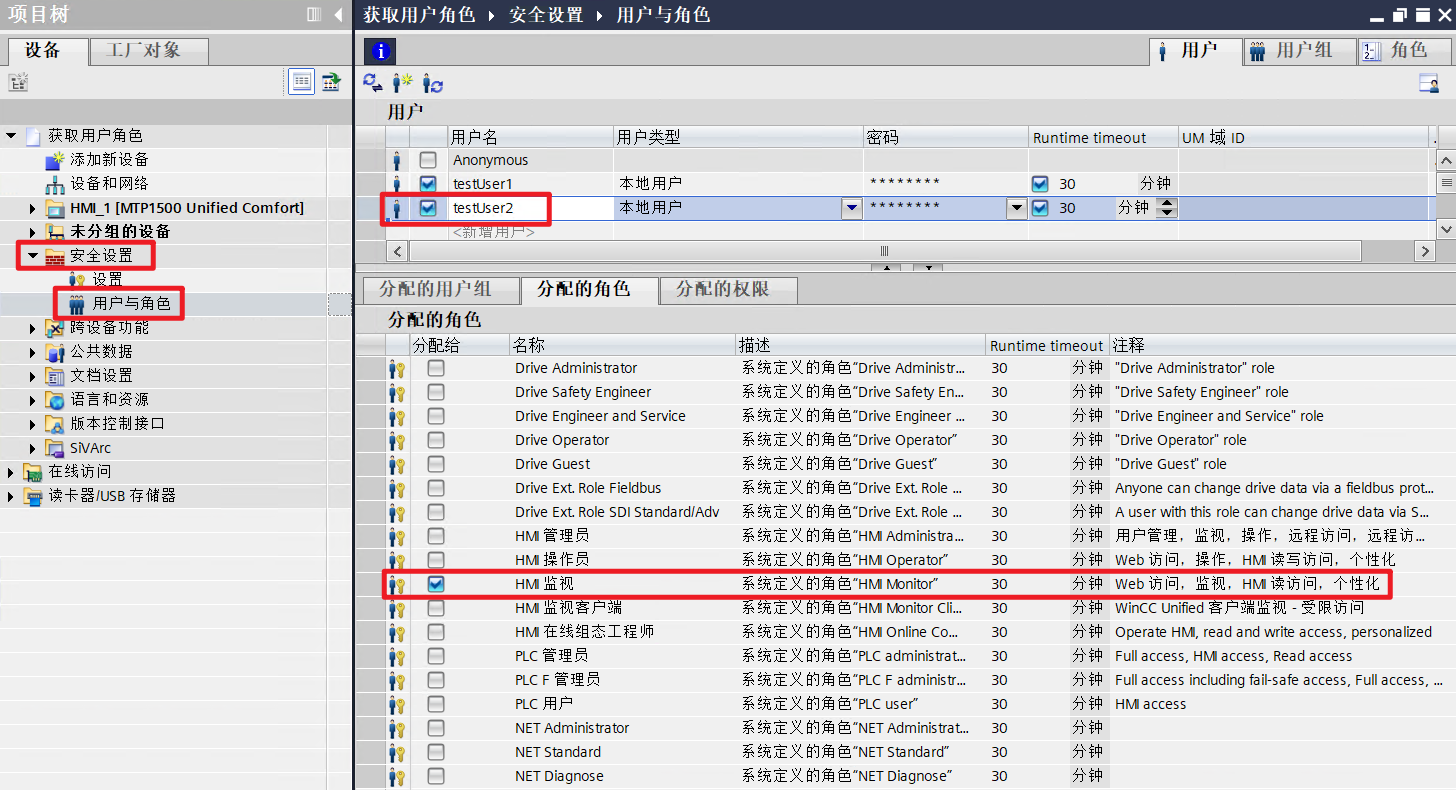Expand the 版本控制接口 node
The width and height of the screenshot is (1456, 790).
33,423
